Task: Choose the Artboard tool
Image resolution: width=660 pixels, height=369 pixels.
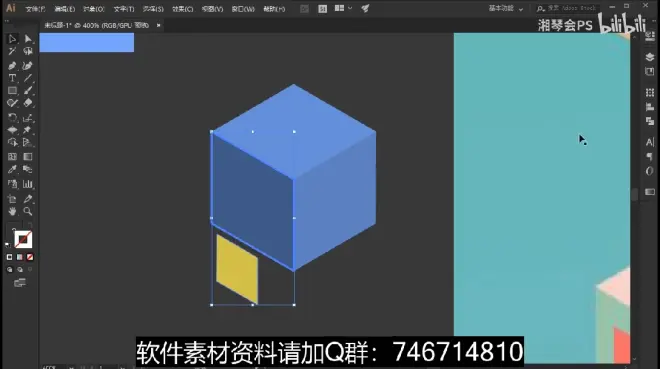Action: pyautogui.click(x=12, y=199)
